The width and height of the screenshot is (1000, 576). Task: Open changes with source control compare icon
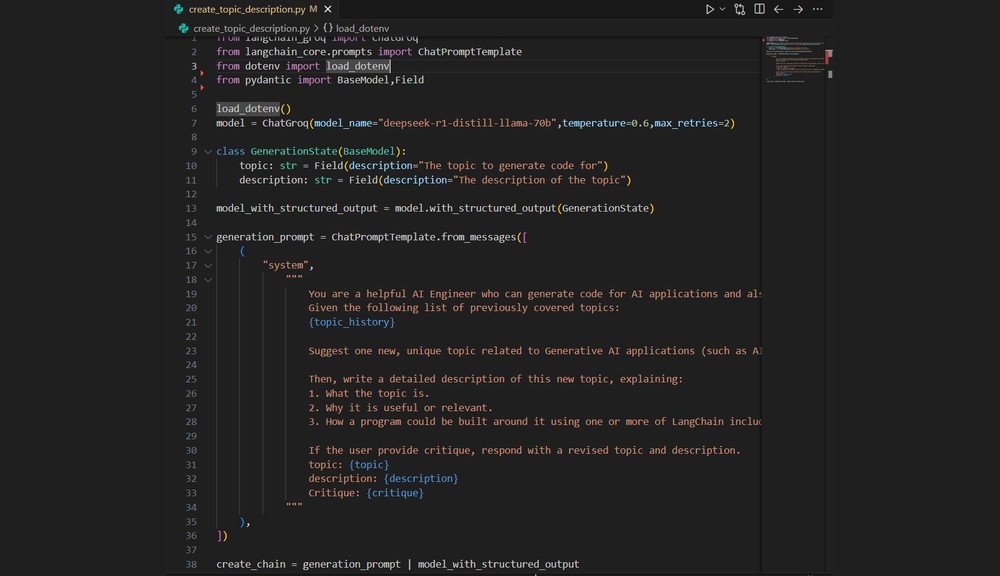[x=740, y=9]
